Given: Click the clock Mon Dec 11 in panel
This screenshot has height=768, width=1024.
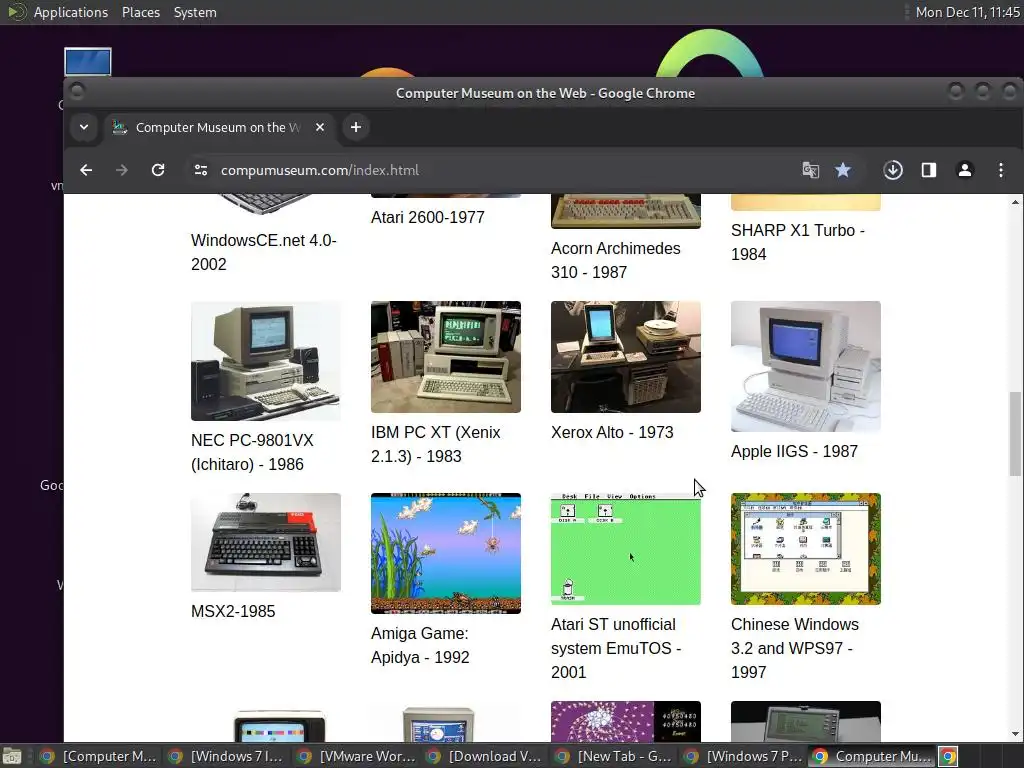Looking at the screenshot, I should click(967, 12).
